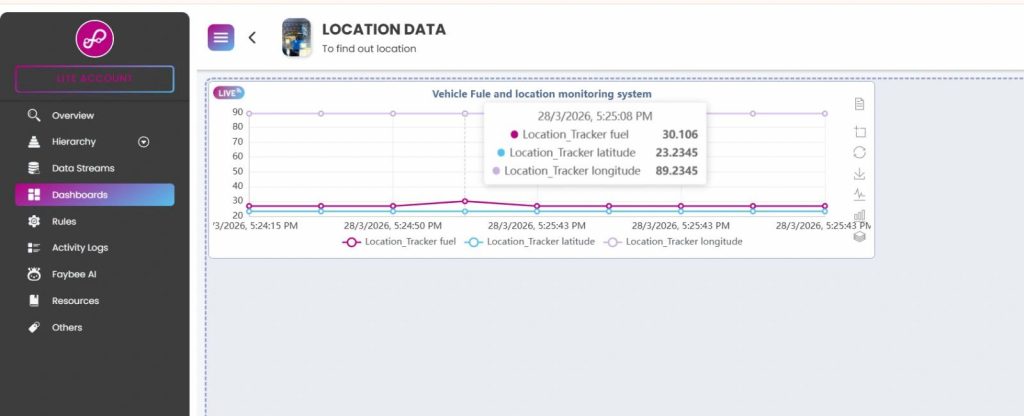Switch the chart to bar type
The width and height of the screenshot is (1024, 416).
point(859,215)
